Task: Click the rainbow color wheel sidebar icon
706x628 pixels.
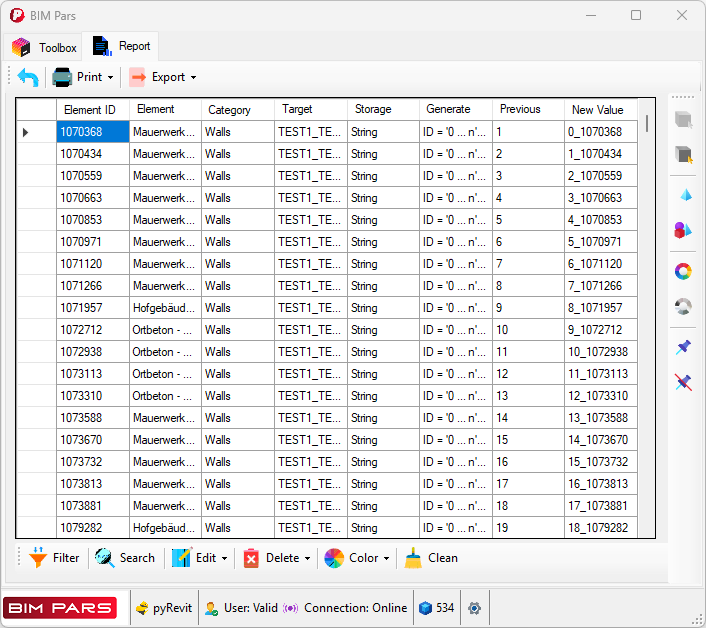Action: [x=684, y=271]
